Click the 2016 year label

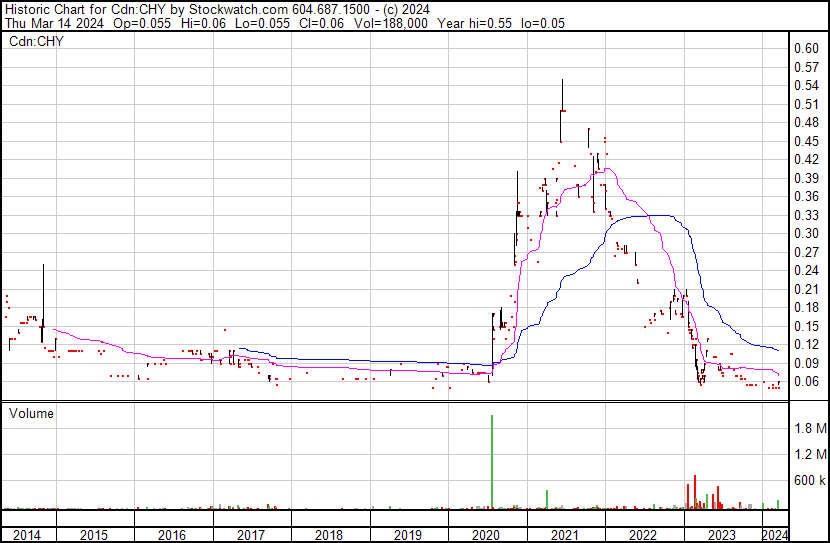[x=172, y=535]
